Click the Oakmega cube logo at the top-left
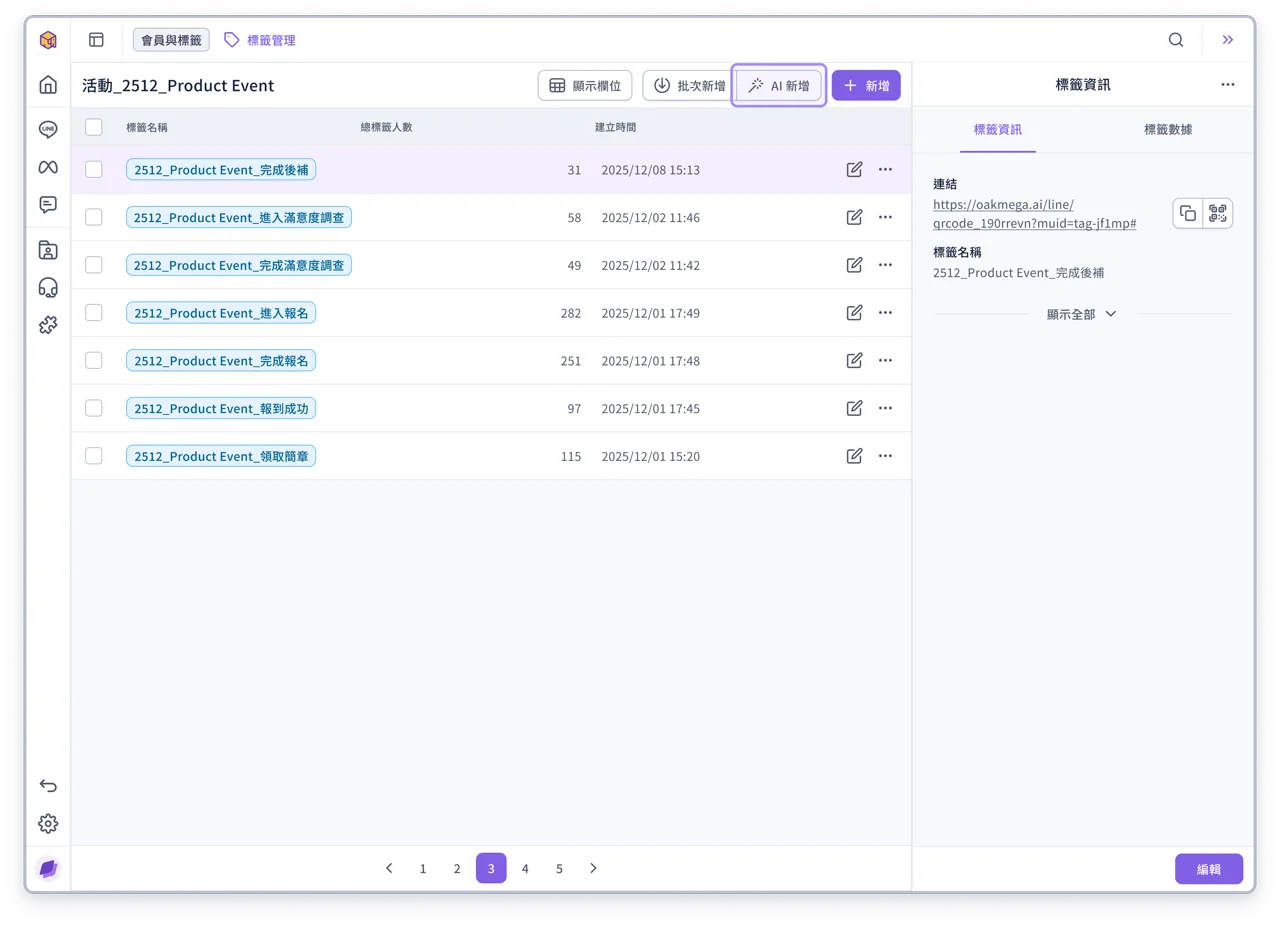This screenshot has width=1280, height=926. click(x=48, y=40)
